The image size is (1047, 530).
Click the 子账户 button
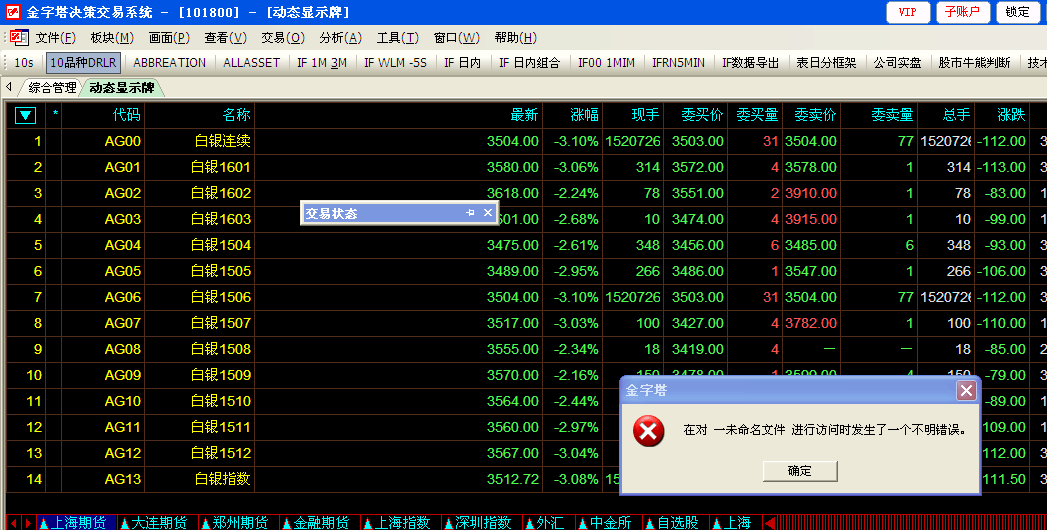(x=963, y=12)
